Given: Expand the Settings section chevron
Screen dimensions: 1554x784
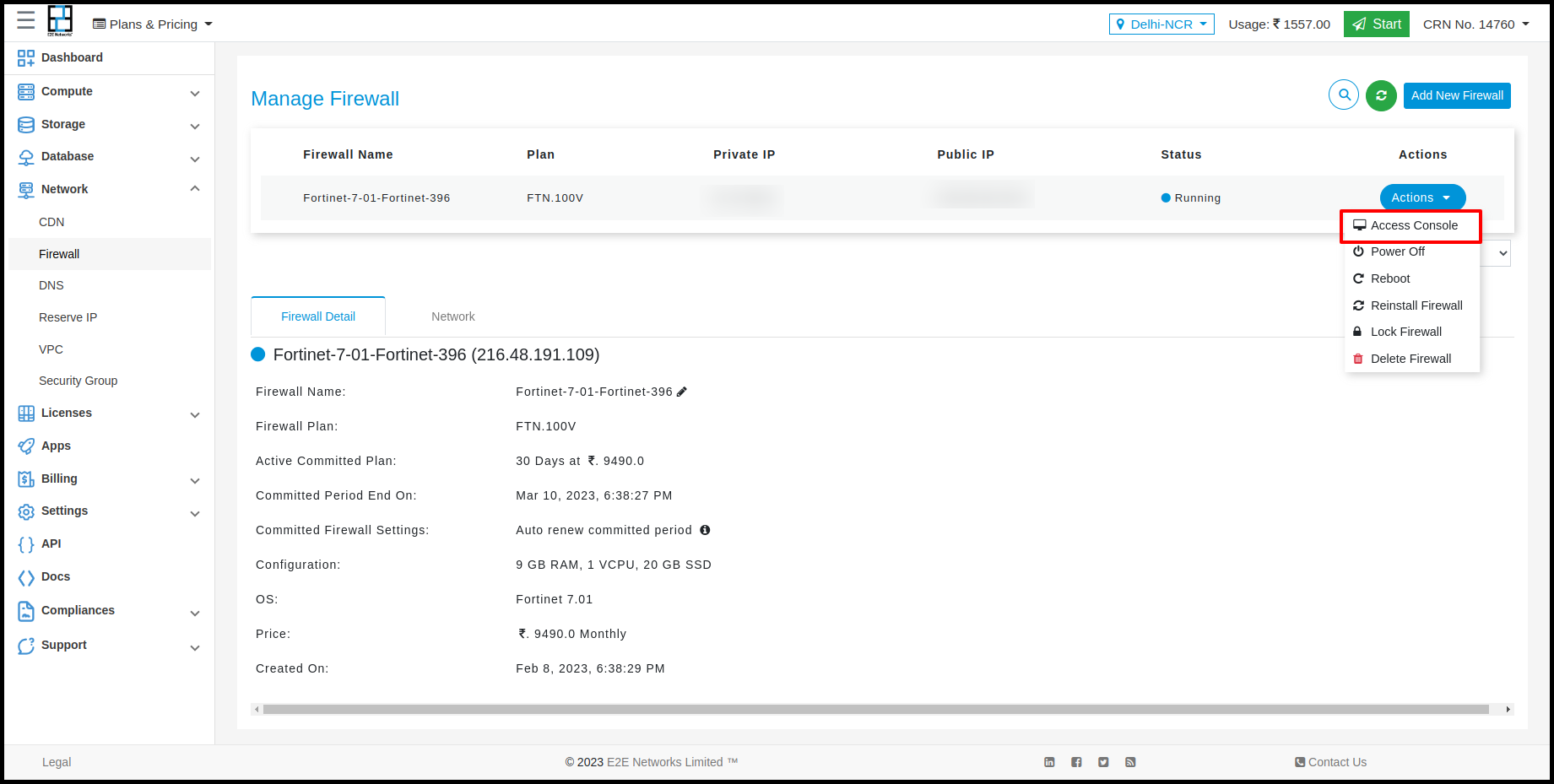Looking at the screenshot, I should pos(195,514).
